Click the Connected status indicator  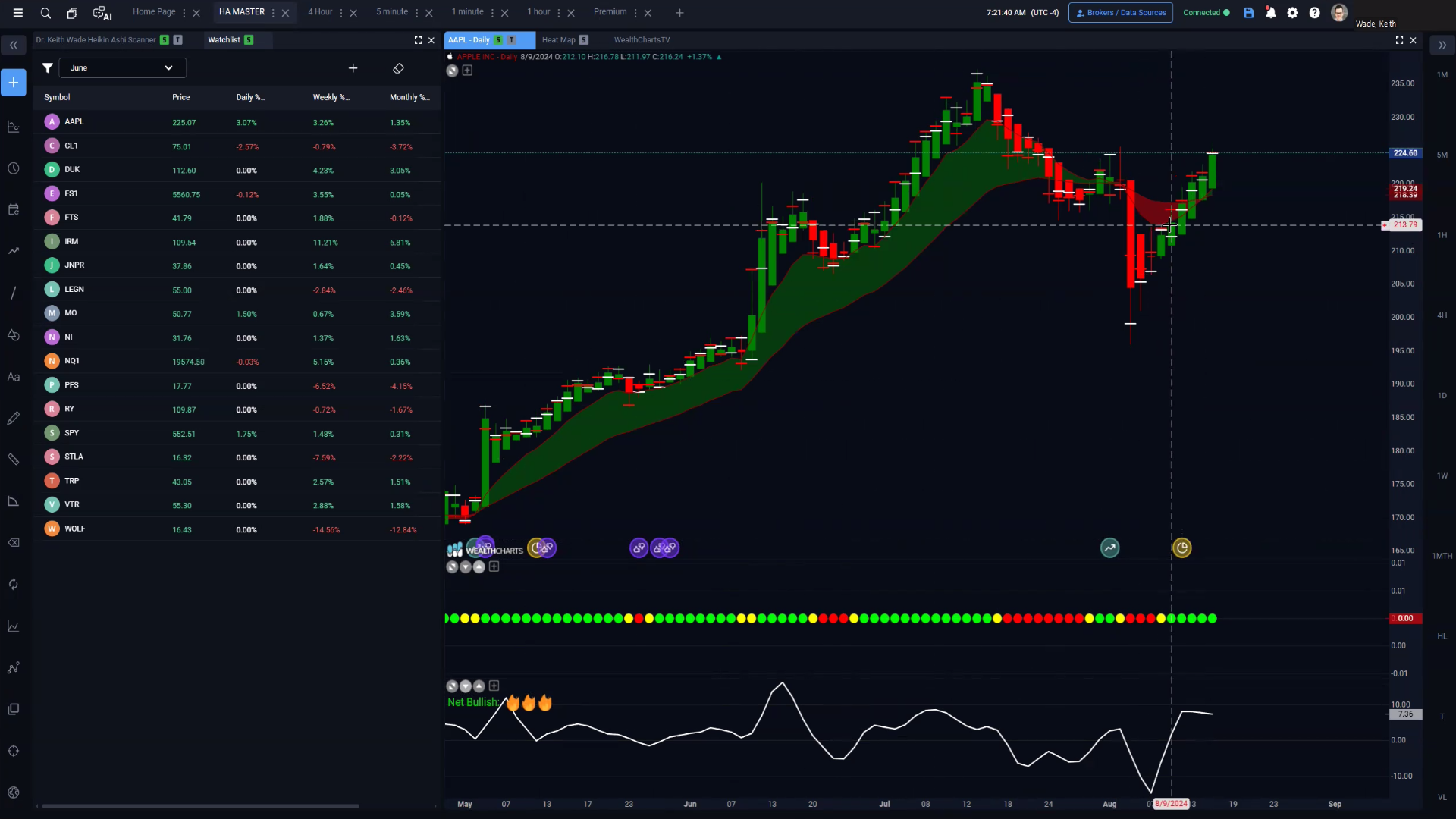coord(1206,13)
